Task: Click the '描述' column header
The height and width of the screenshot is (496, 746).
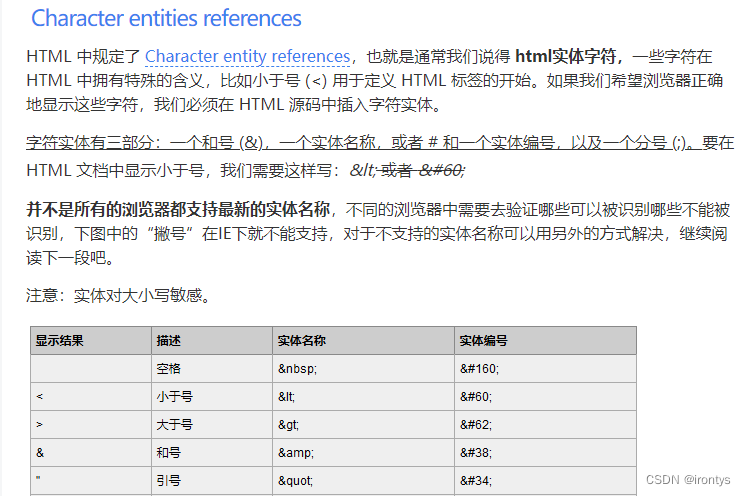Action: pos(212,340)
